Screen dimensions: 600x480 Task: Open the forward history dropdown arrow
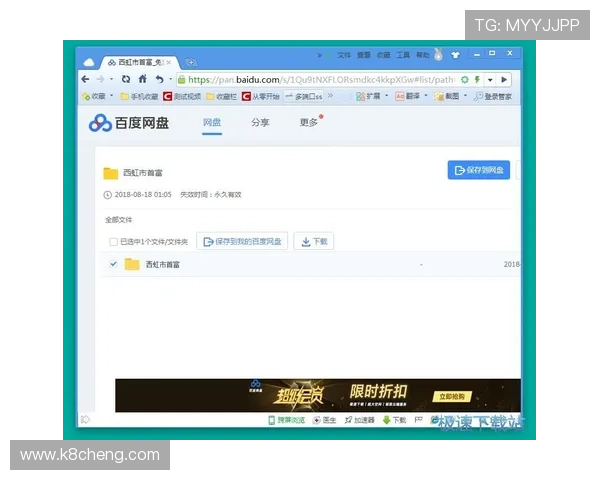111,80
